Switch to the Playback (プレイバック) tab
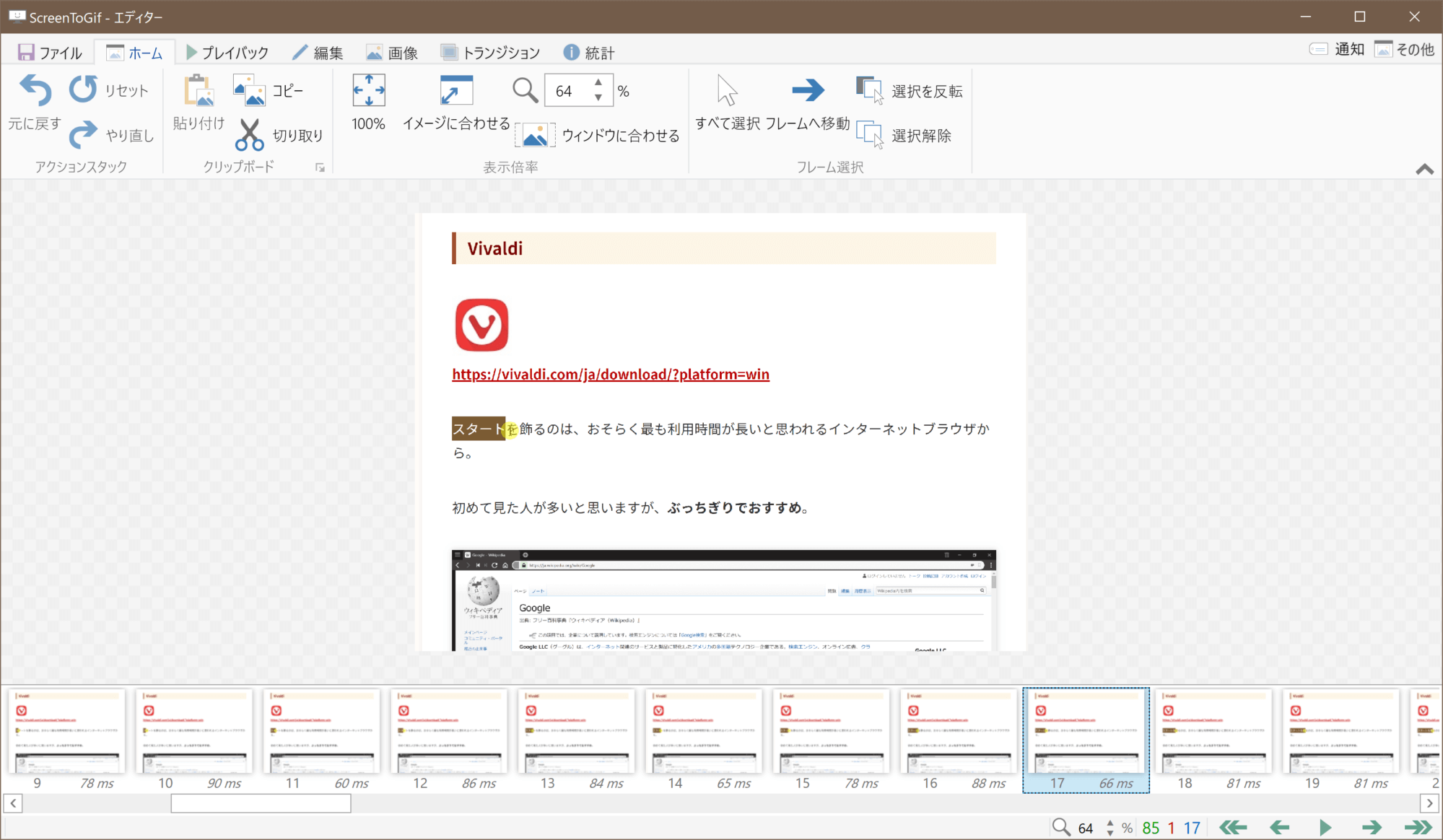Viewport: 1443px width, 840px height. point(227,53)
